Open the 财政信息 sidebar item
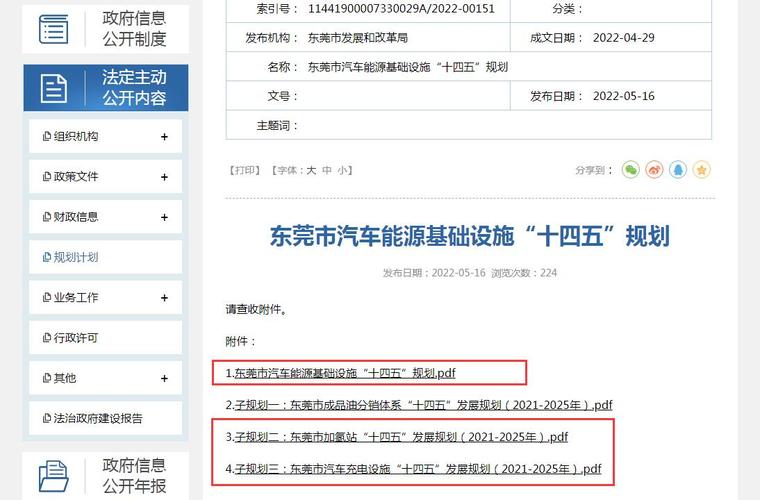Viewport: 760px width, 500px height. [x=105, y=217]
